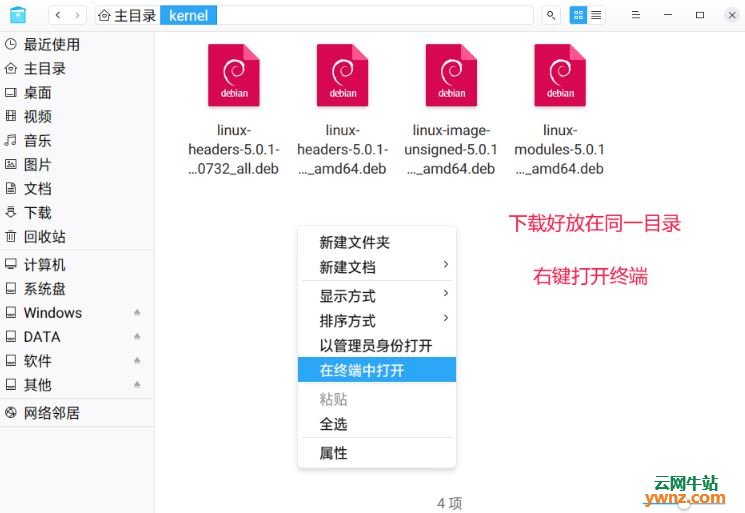Choose 显示方式 from the context menu
The width and height of the screenshot is (745, 513).
point(377,296)
